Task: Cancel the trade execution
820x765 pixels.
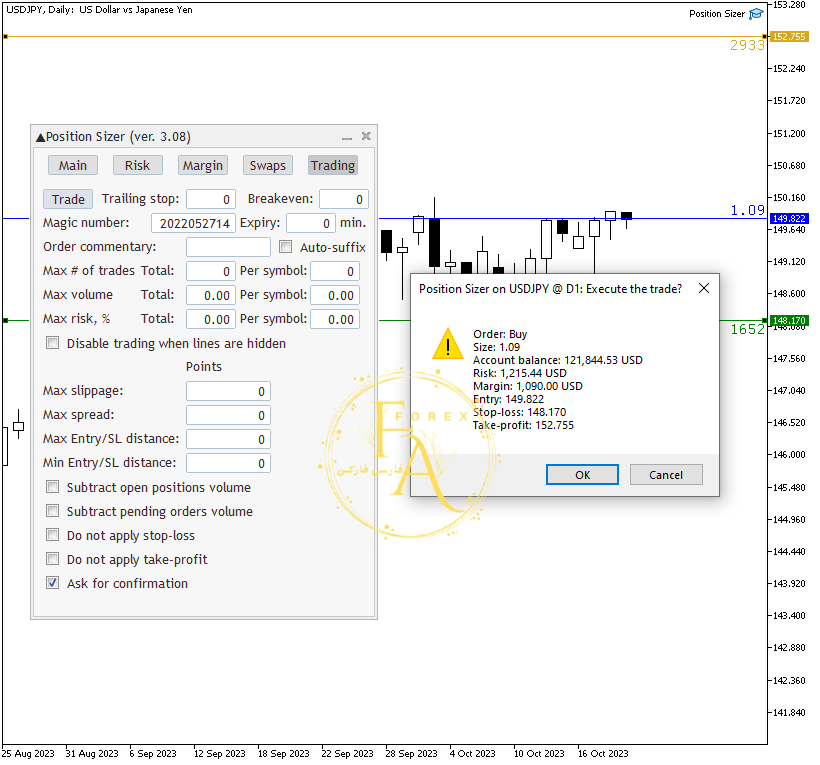Action: click(x=666, y=475)
